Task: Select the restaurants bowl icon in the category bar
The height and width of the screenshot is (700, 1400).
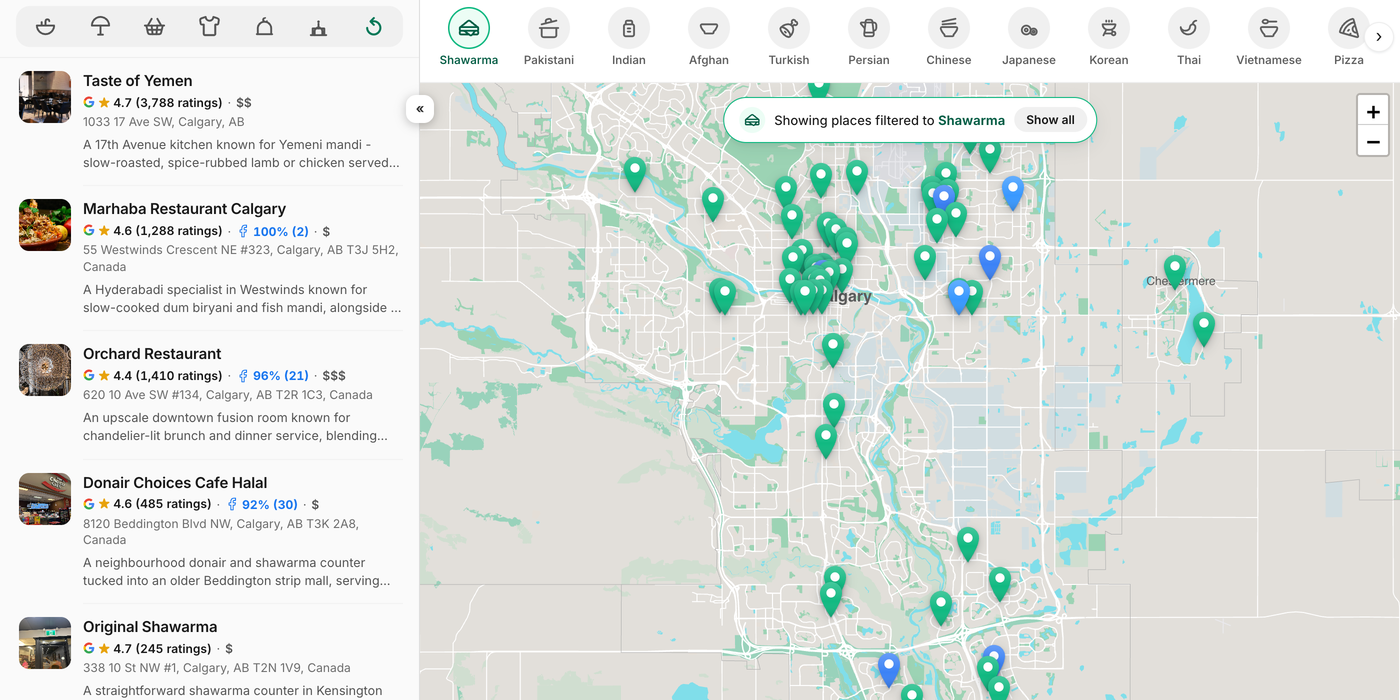Action: point(45,27)
